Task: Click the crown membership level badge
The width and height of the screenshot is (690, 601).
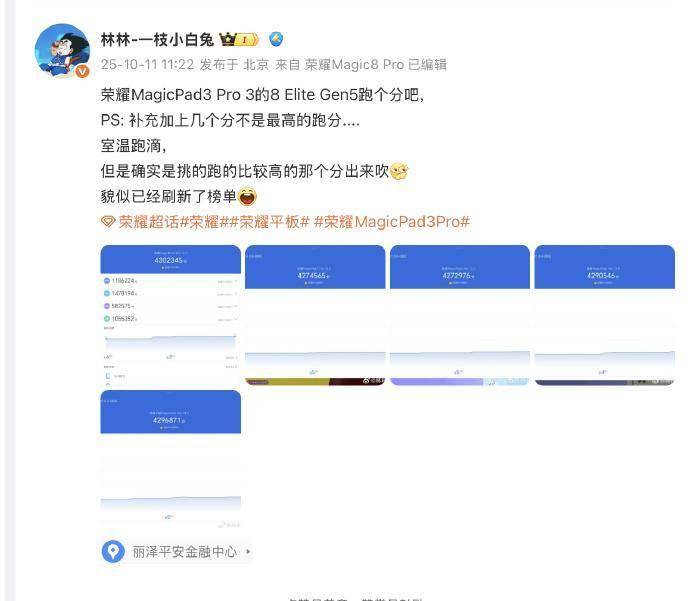Action: [239, 40]
